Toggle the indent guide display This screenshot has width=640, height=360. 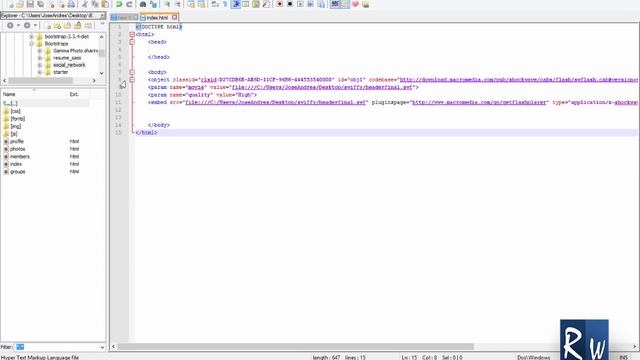point(236,4)
